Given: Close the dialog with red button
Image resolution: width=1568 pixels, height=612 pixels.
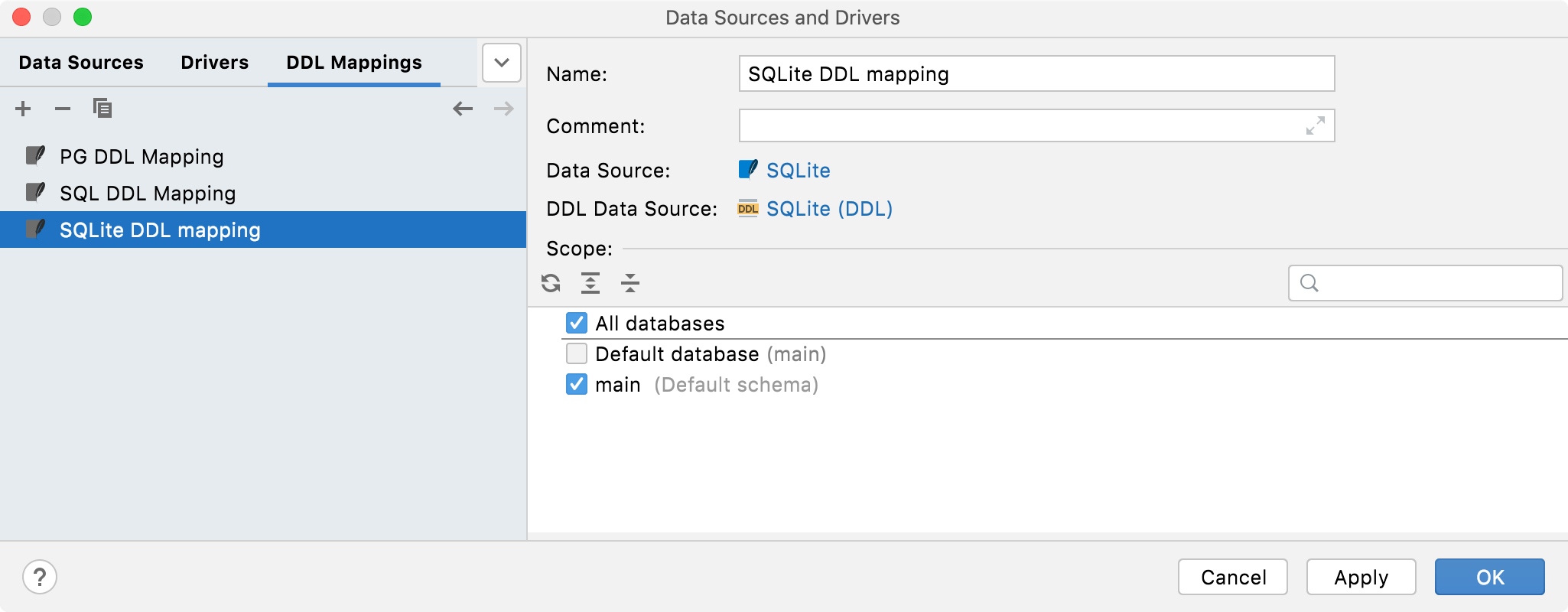Looking at the screenshot, I should click(21, 17).
